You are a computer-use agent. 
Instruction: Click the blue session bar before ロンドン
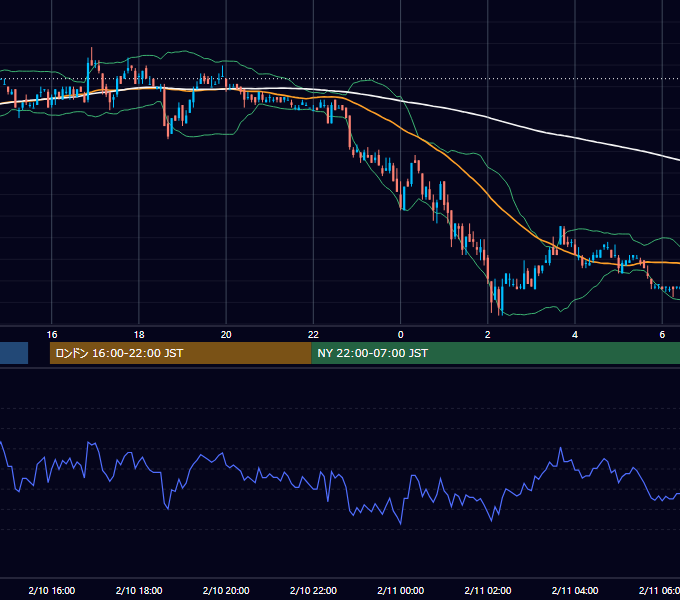(x=14, y=353)
